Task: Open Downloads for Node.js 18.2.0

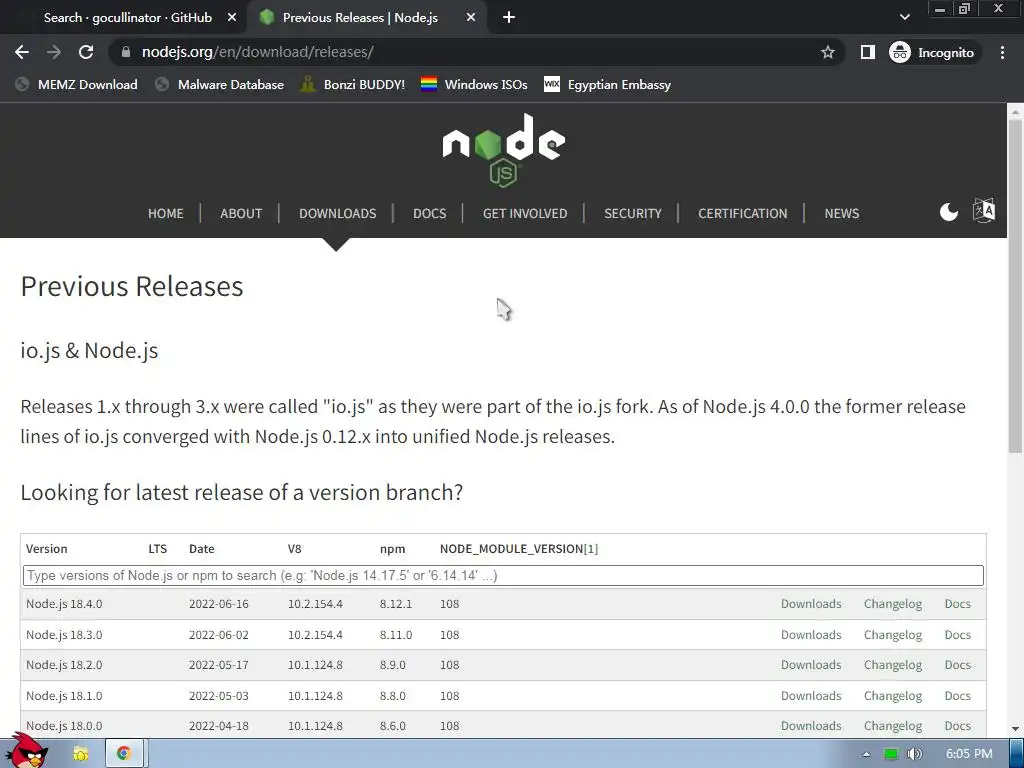Action: [x=811, y=665]
